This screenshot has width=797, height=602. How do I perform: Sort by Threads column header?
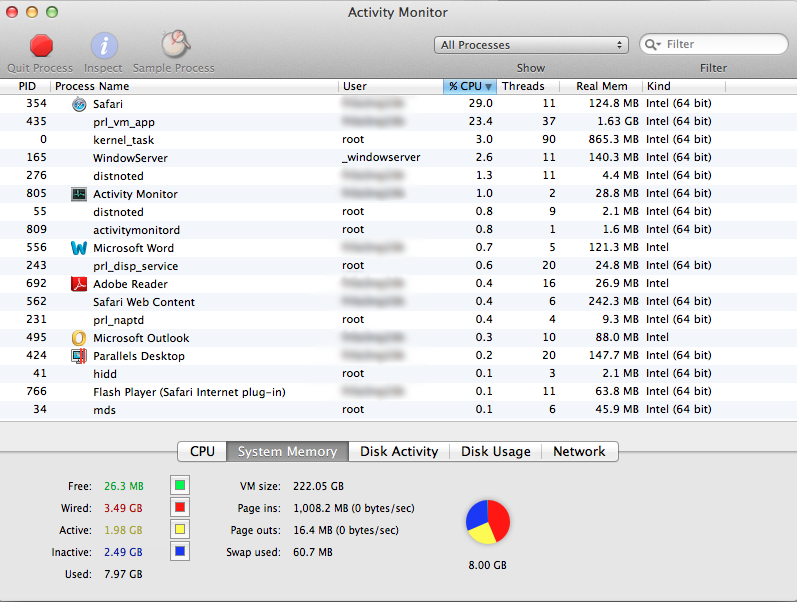[528, 86]
